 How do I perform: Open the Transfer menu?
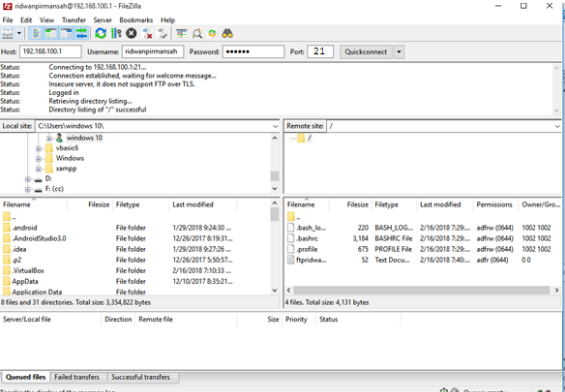tap(74, 20)
